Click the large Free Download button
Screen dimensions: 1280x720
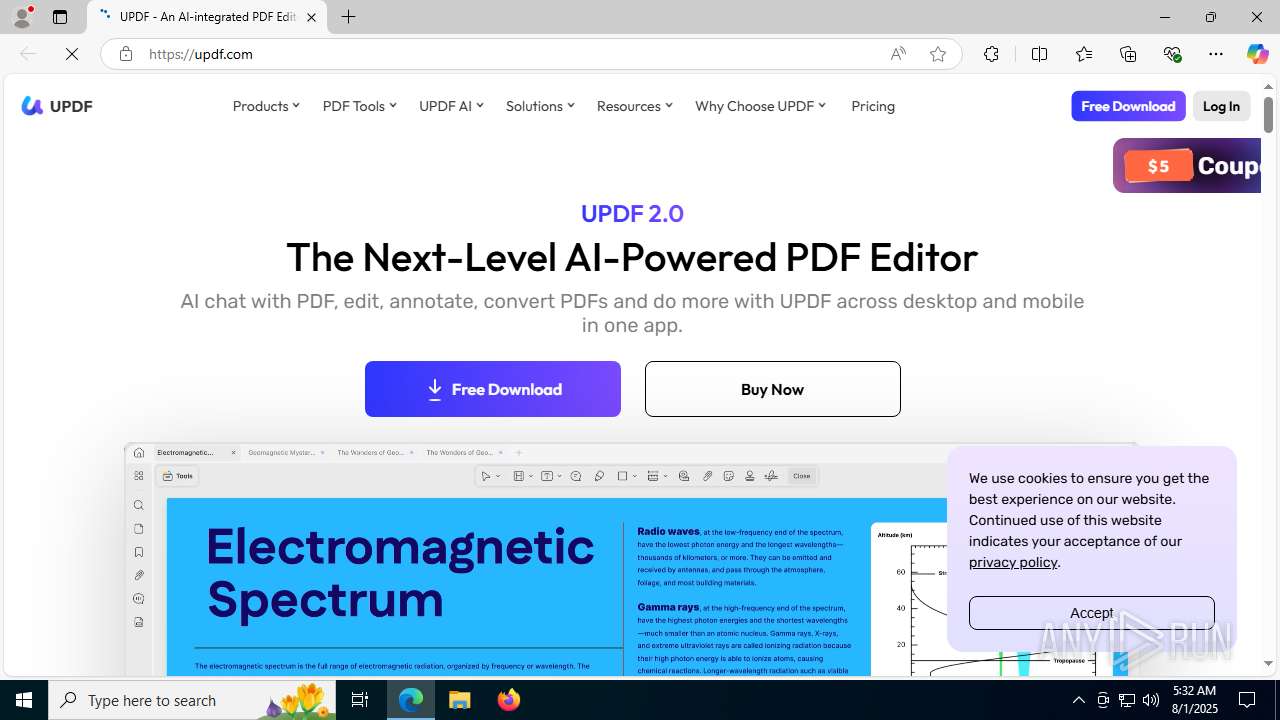(x=493, y=389)
